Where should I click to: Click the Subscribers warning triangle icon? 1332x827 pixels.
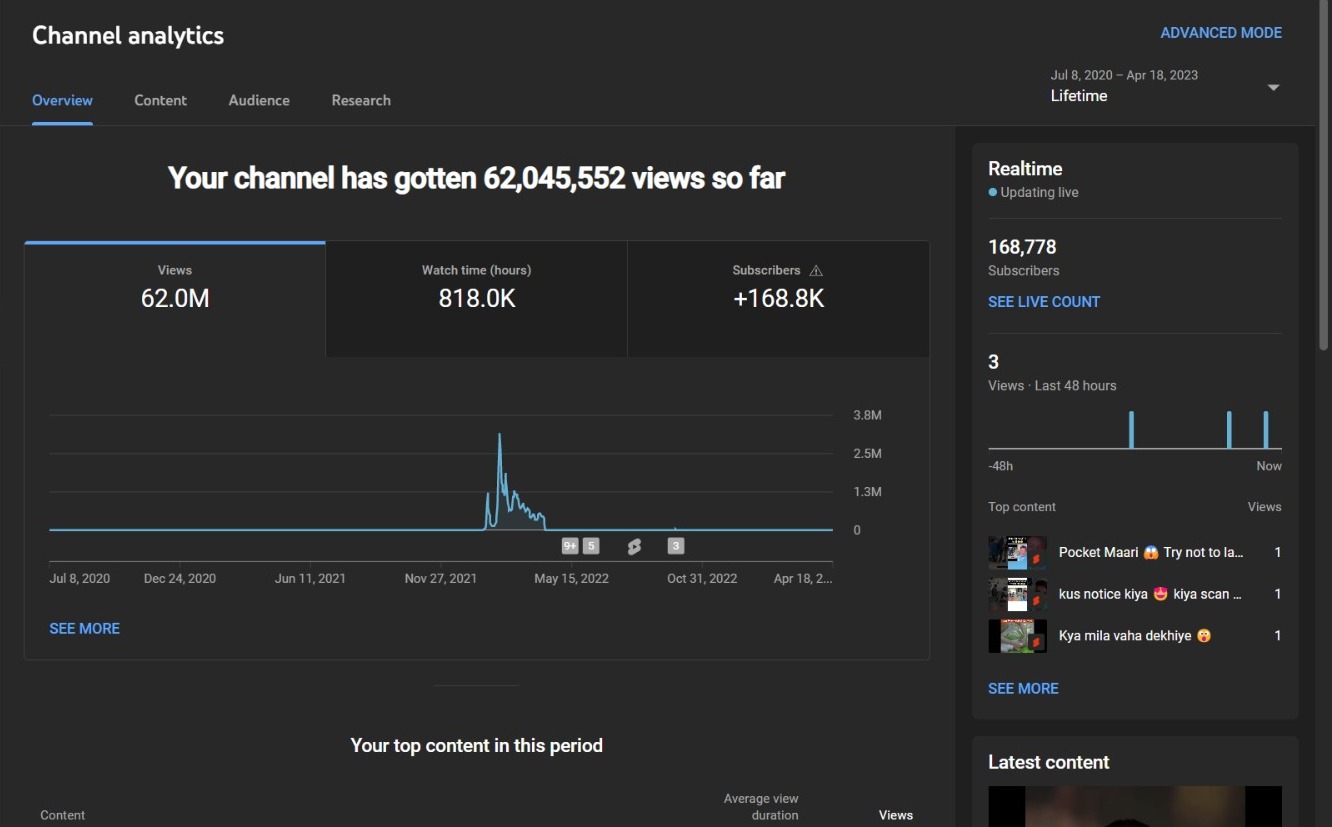(x=816, y=270)
